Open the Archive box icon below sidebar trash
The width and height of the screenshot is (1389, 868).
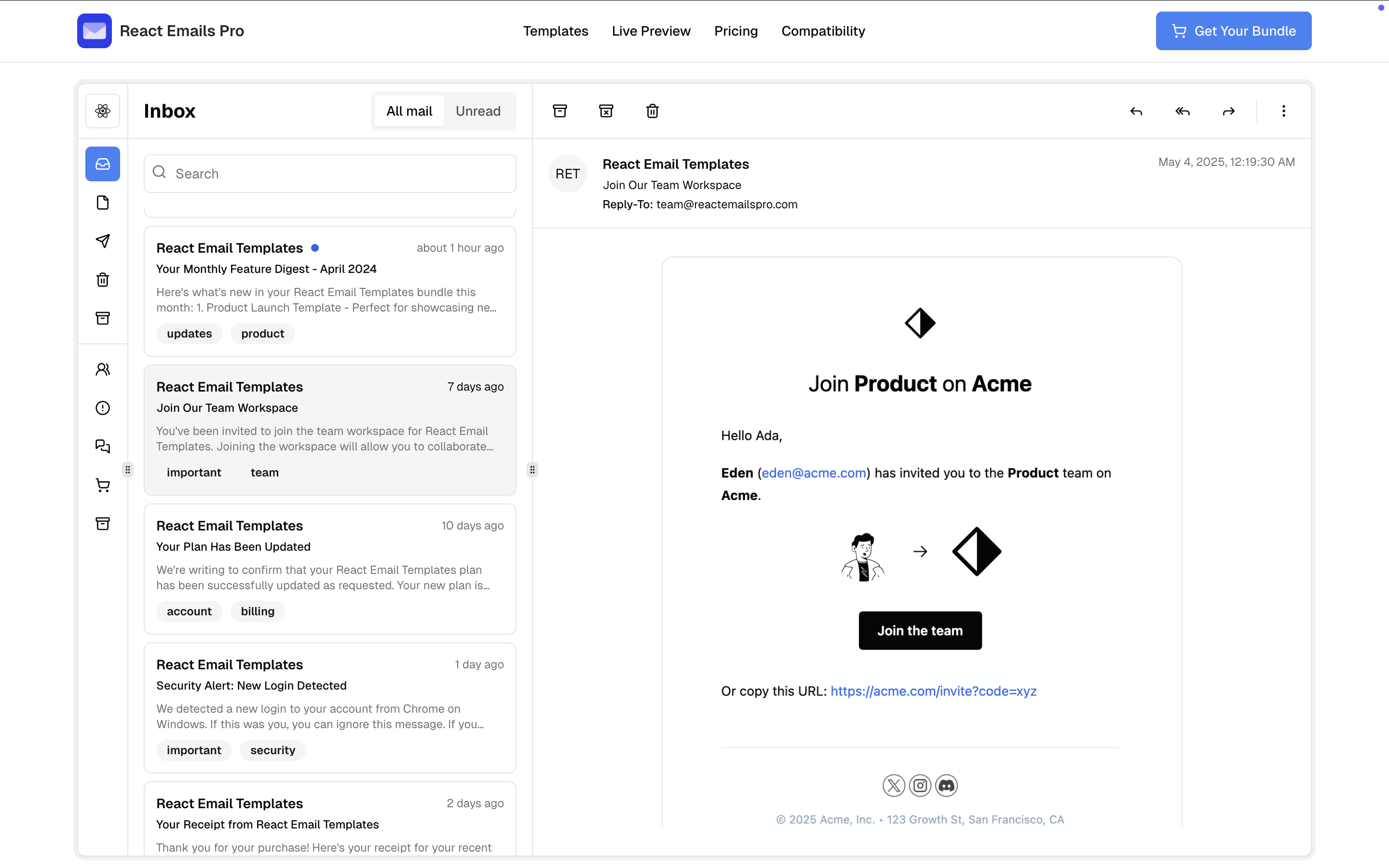103,318
